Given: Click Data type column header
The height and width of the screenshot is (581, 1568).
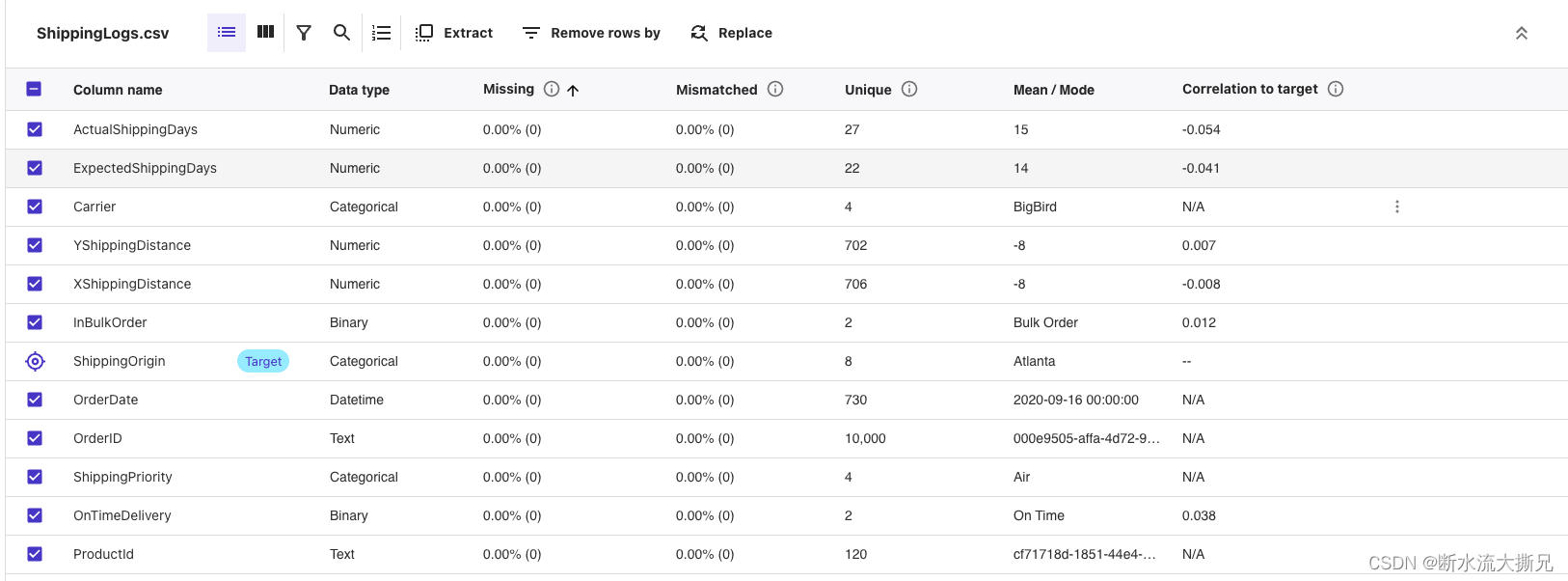Looking at the screenshot, I should 359,90.
